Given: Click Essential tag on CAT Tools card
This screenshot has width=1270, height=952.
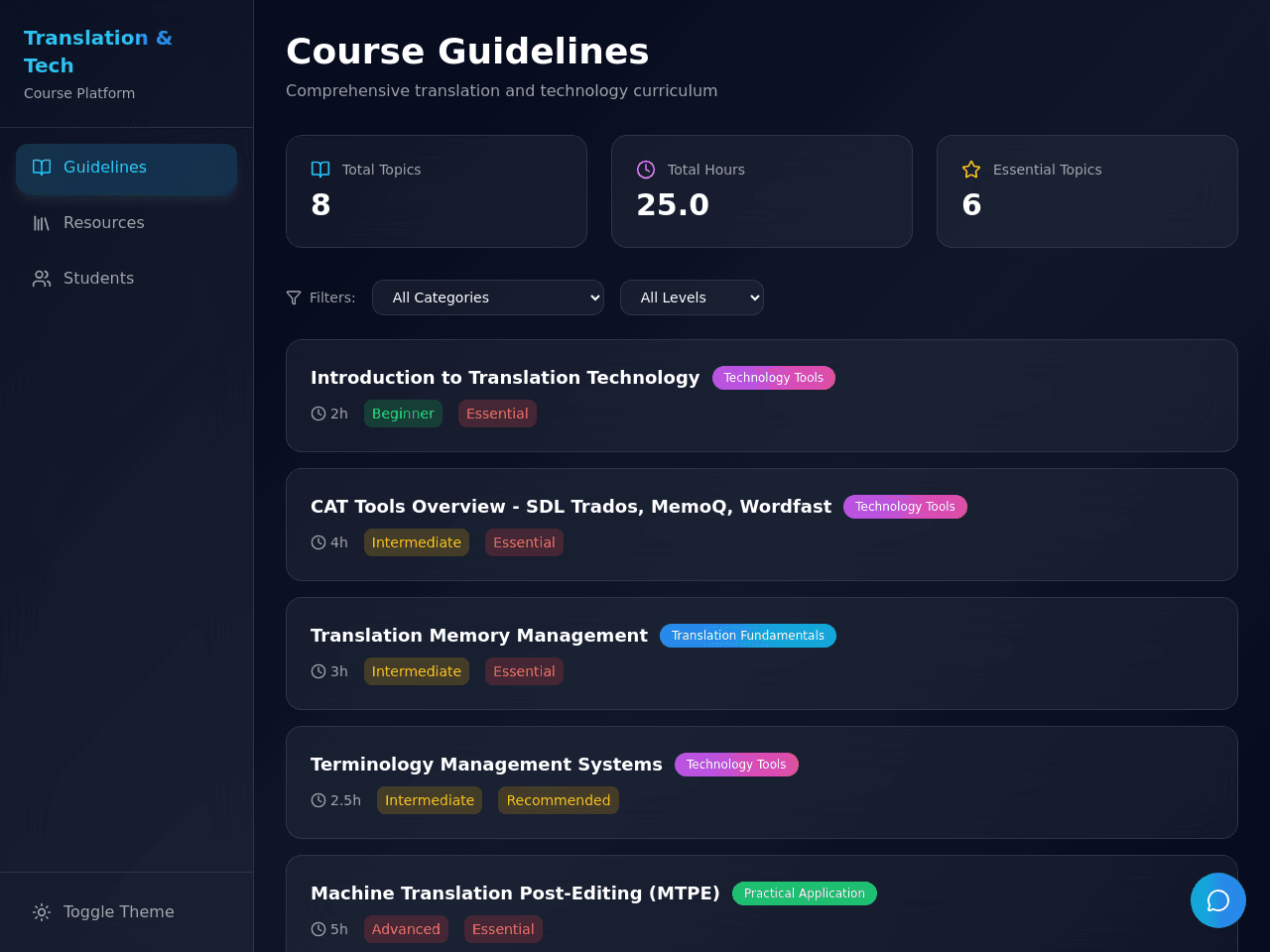Looking at the screenshot, I should 524,542.
